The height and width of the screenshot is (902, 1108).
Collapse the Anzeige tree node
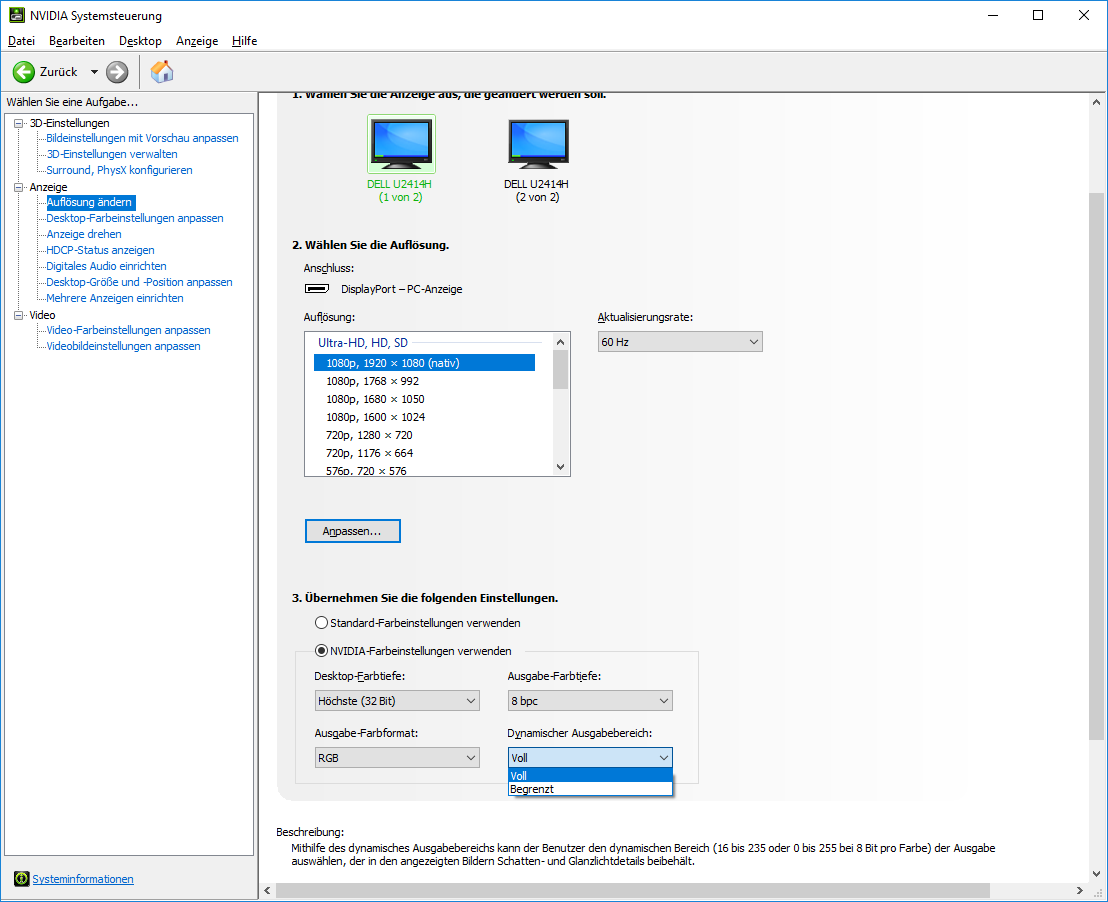click(18, 187)
